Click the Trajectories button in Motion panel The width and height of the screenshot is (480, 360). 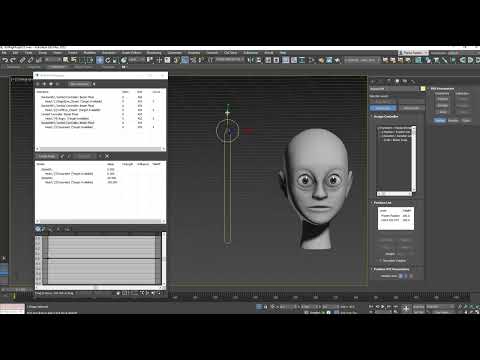point(411,108)
